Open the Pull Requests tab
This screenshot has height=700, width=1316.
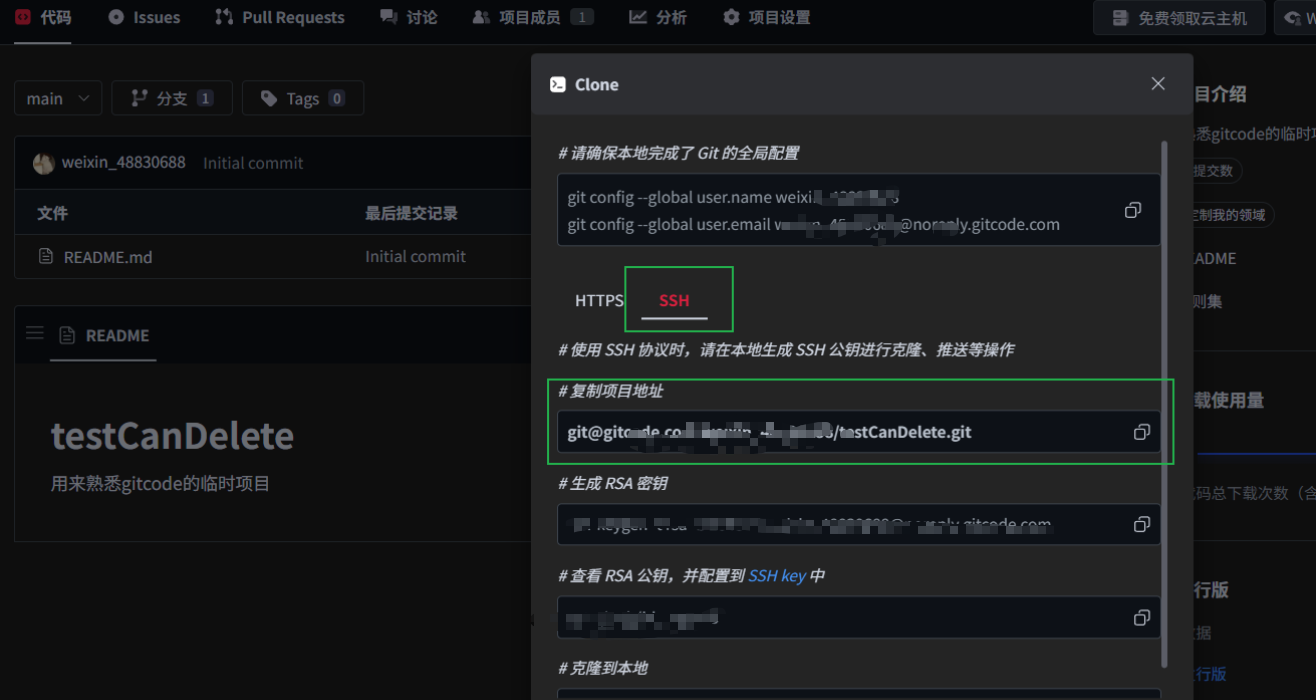pos(280,17)
